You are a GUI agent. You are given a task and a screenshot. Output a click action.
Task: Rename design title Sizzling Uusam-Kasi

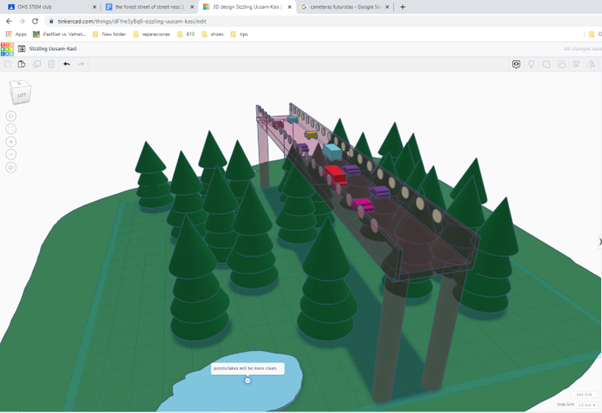tap(53, 49)
